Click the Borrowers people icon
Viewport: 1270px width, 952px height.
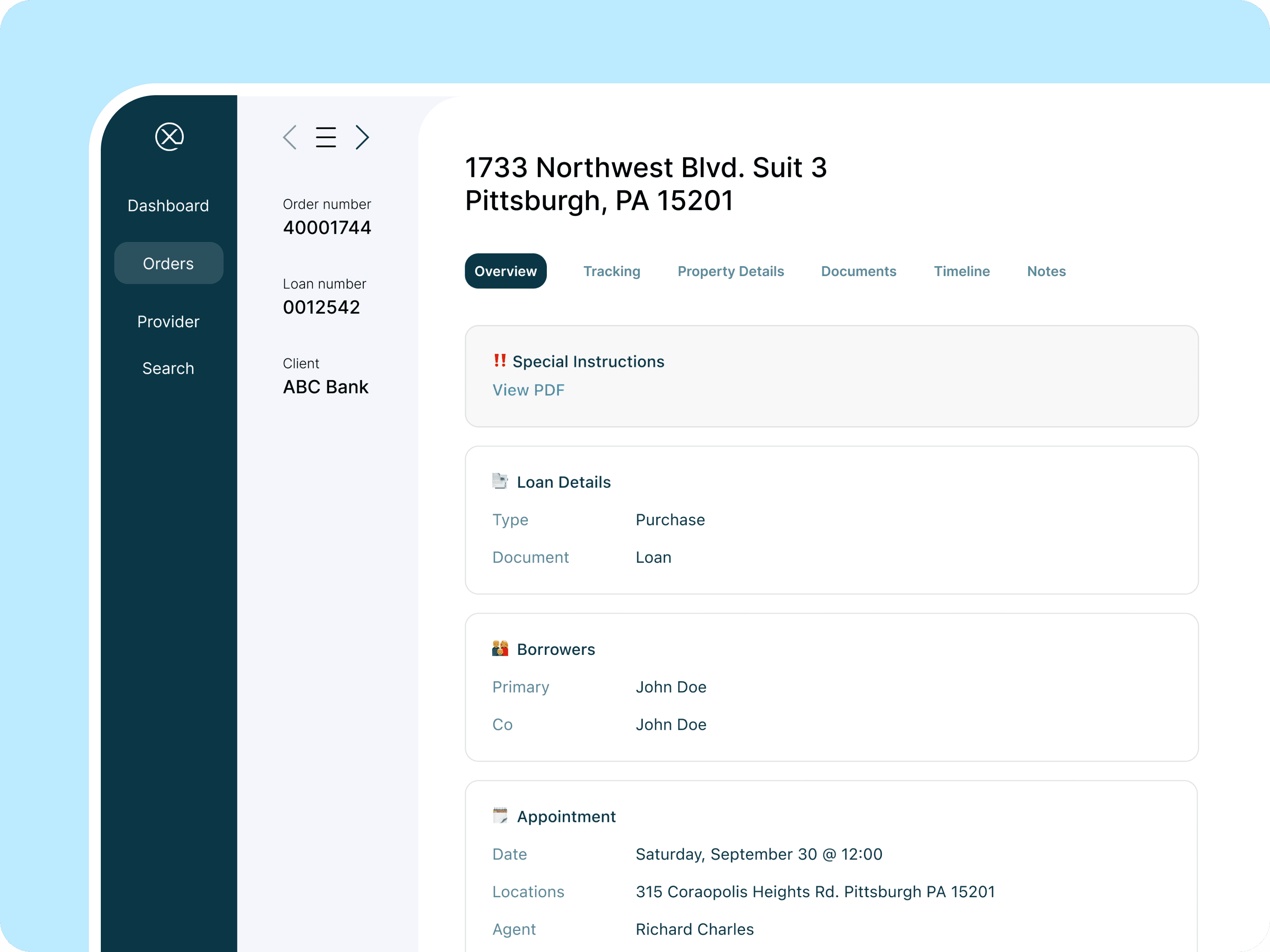click(x=500, y=649)
